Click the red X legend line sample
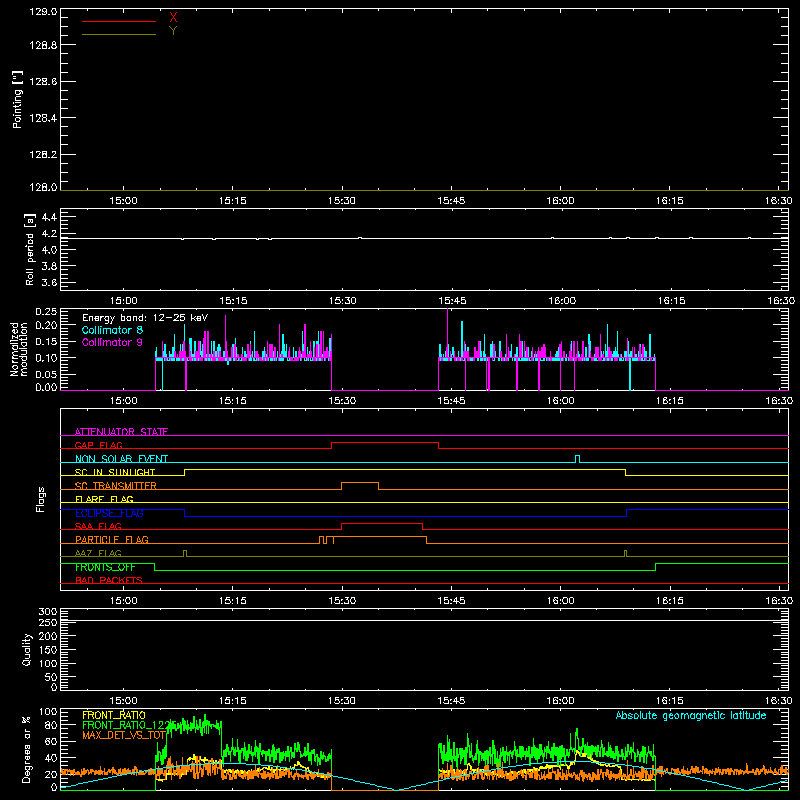 (119, 21)
